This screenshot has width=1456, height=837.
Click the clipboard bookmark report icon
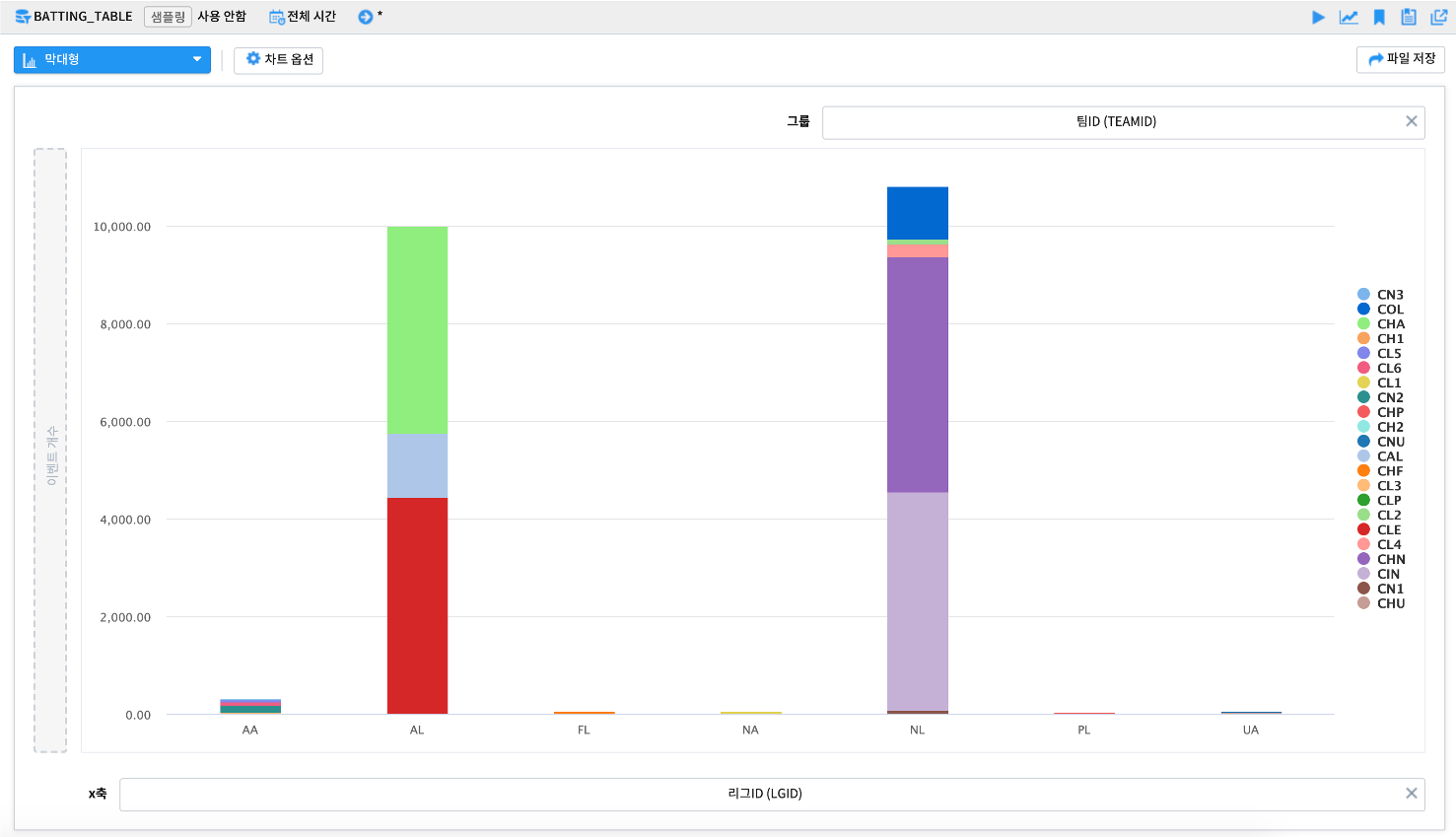(1409, 17)
